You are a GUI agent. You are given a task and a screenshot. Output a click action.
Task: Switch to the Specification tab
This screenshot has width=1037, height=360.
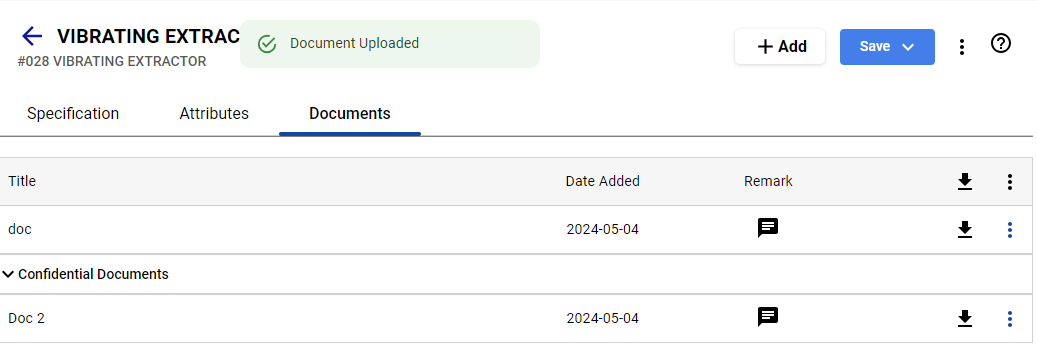73,114
